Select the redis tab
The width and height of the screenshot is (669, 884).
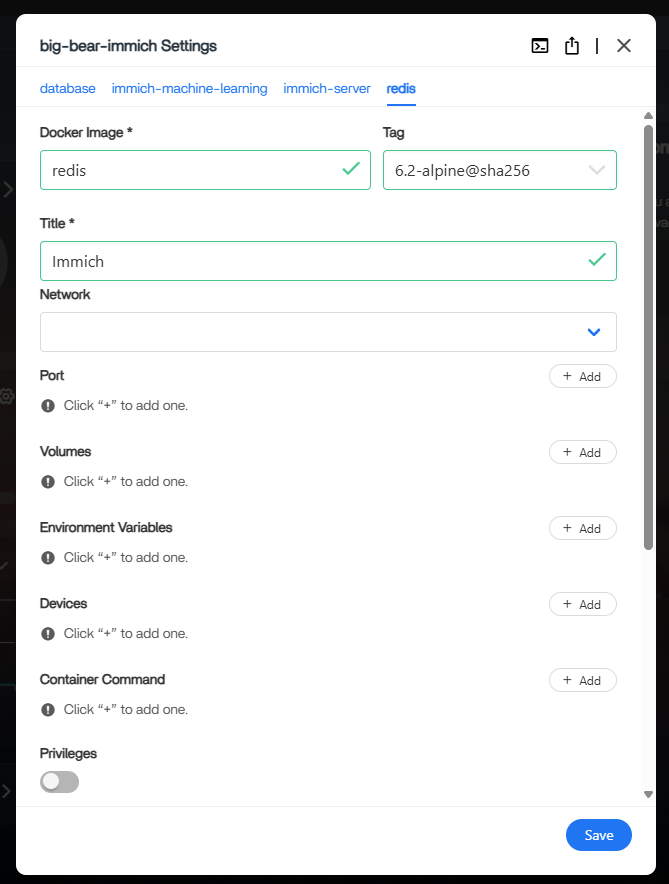[401, 89]
